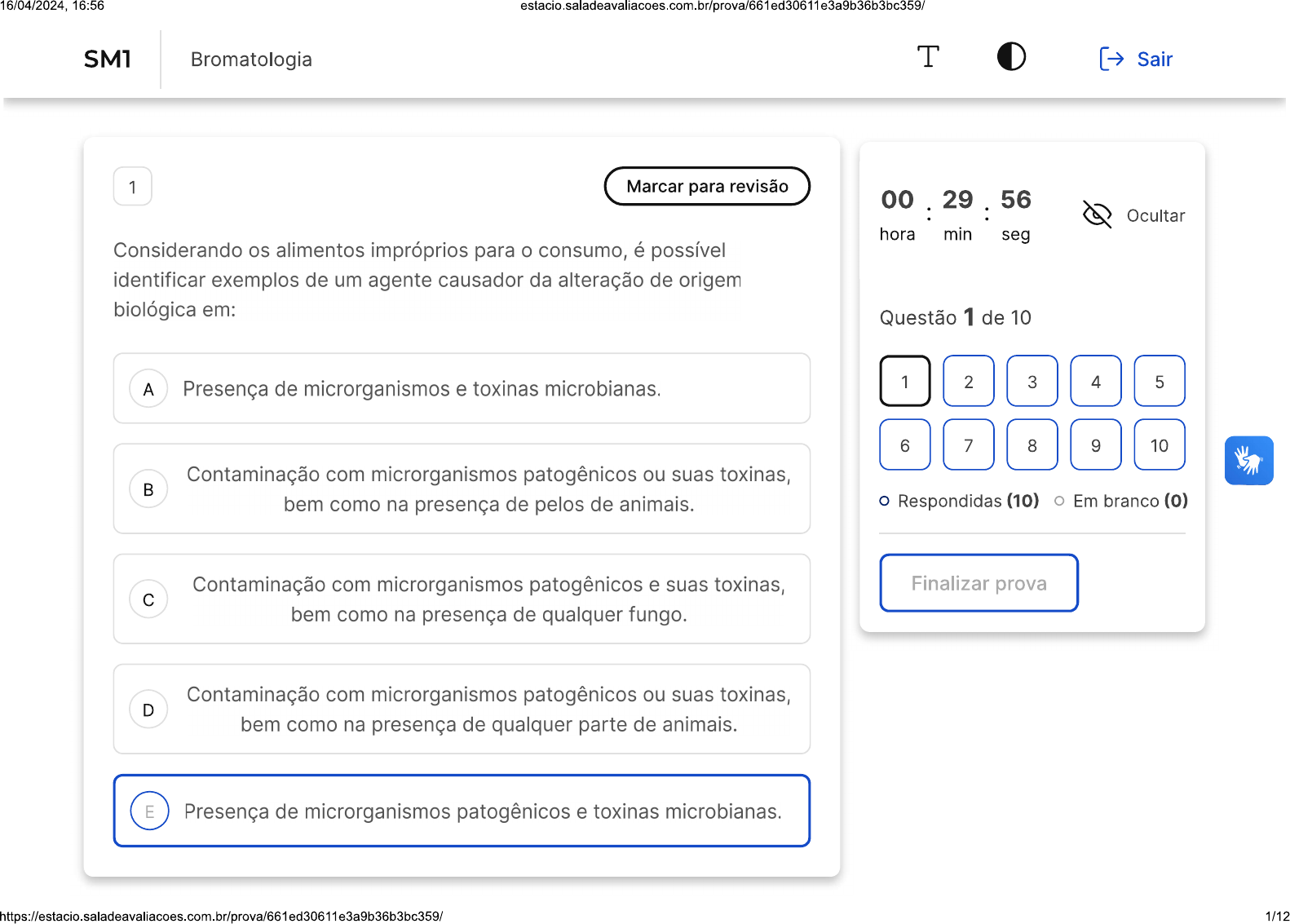
Task: Open question 10
Action: (1159, 445)
